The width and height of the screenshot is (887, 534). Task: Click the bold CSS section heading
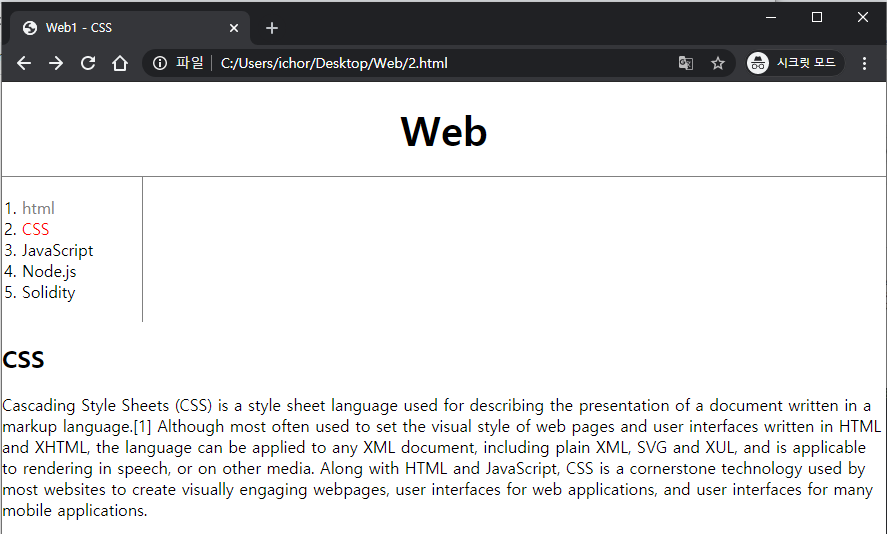click(23, 360)
